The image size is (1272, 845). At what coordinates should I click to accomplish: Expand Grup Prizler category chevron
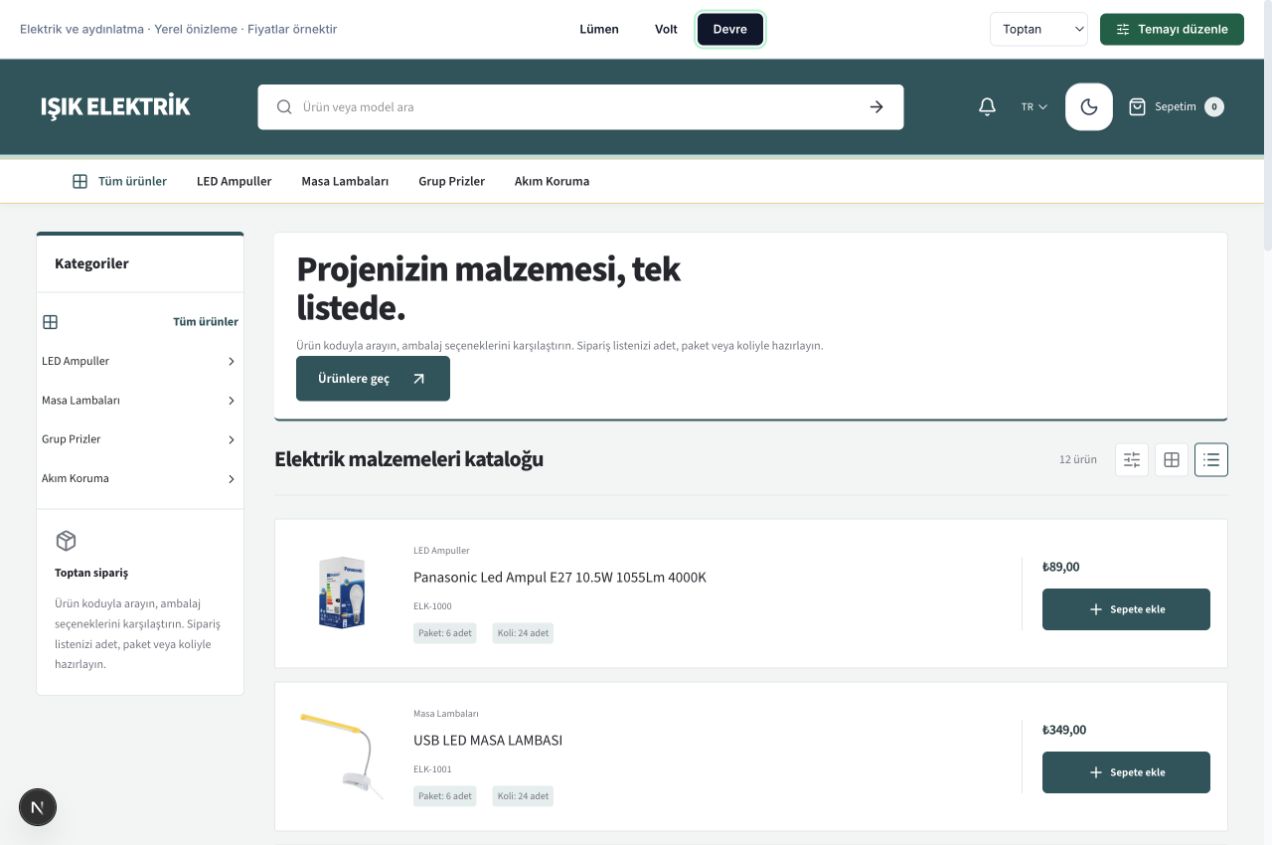point(231,439)
